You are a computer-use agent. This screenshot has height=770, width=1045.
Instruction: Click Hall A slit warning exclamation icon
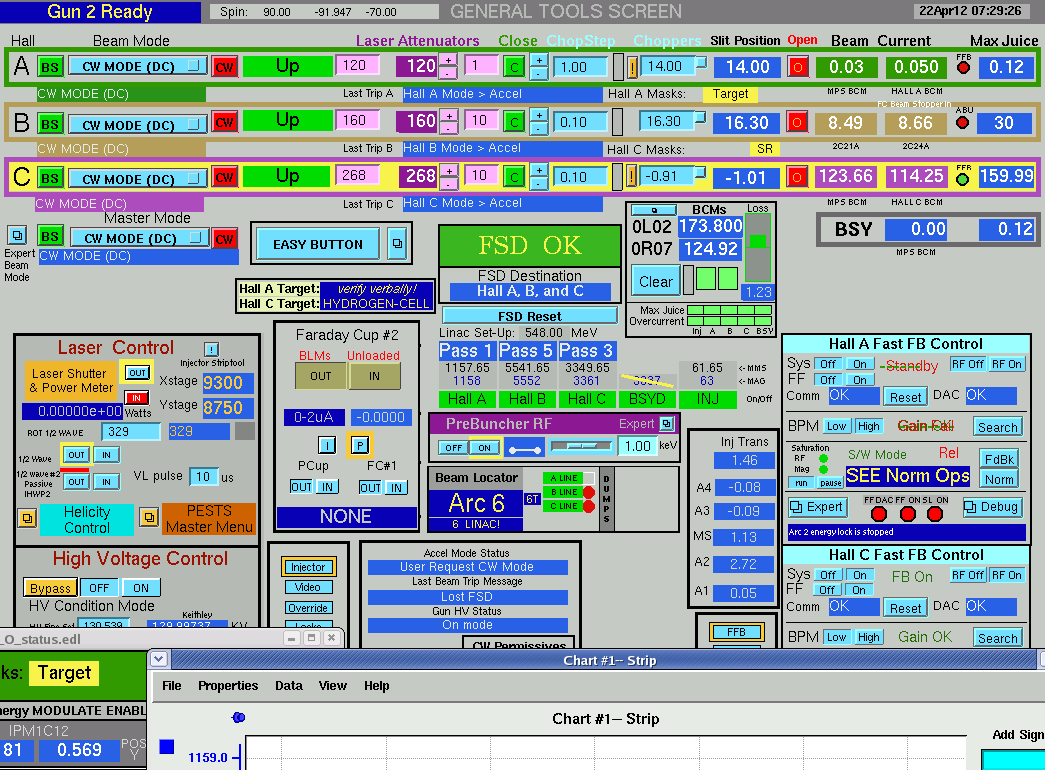point(632,66)
